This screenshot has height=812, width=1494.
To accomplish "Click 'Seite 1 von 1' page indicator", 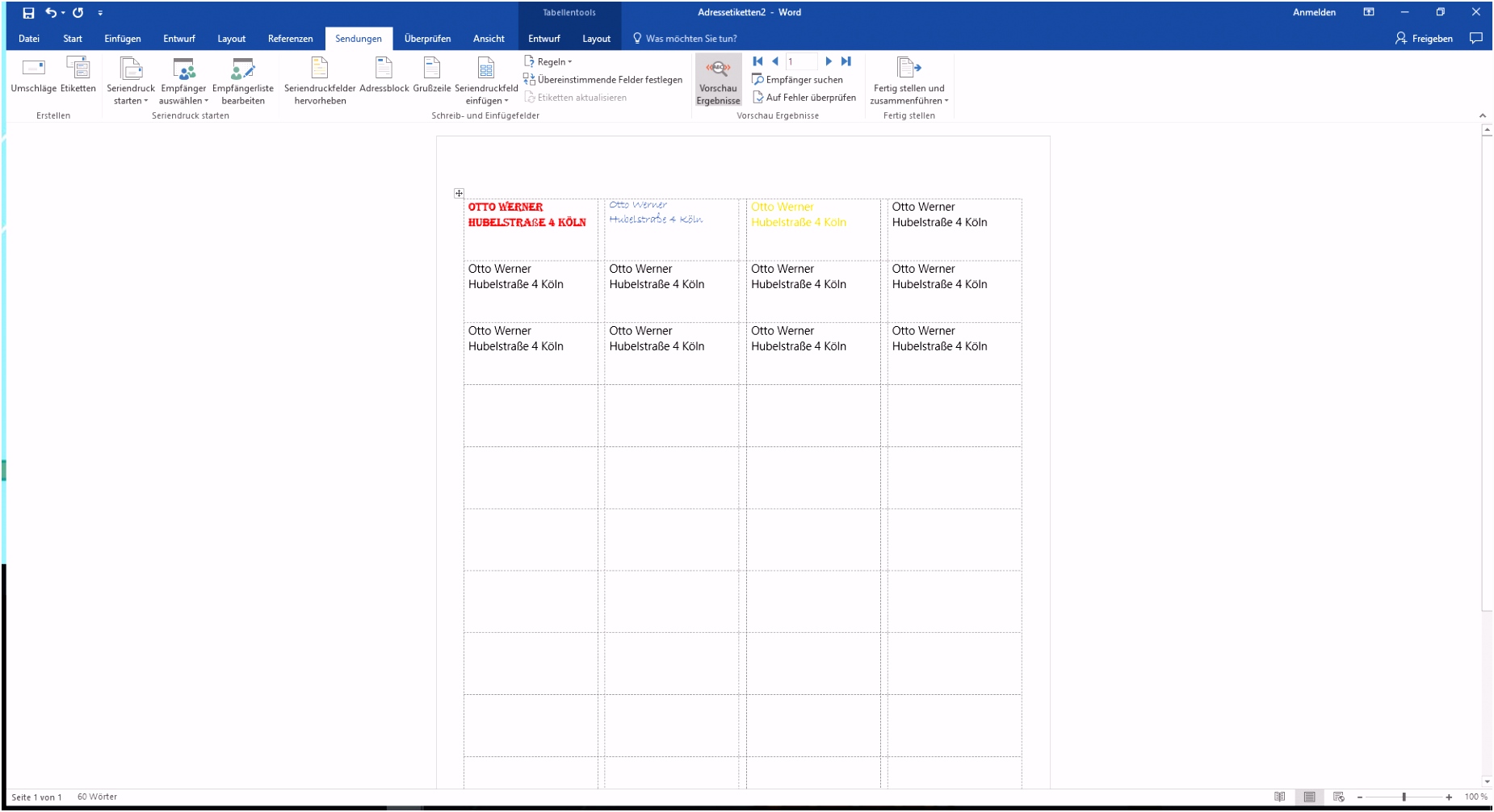I will [36, 797].
